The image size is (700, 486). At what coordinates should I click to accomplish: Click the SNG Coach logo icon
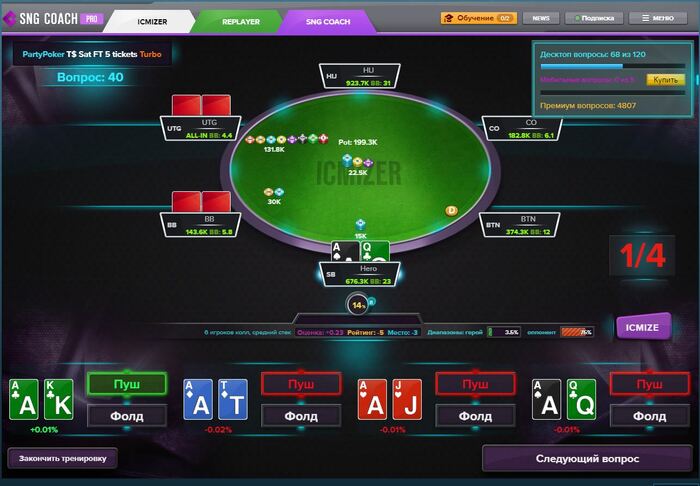9,19
